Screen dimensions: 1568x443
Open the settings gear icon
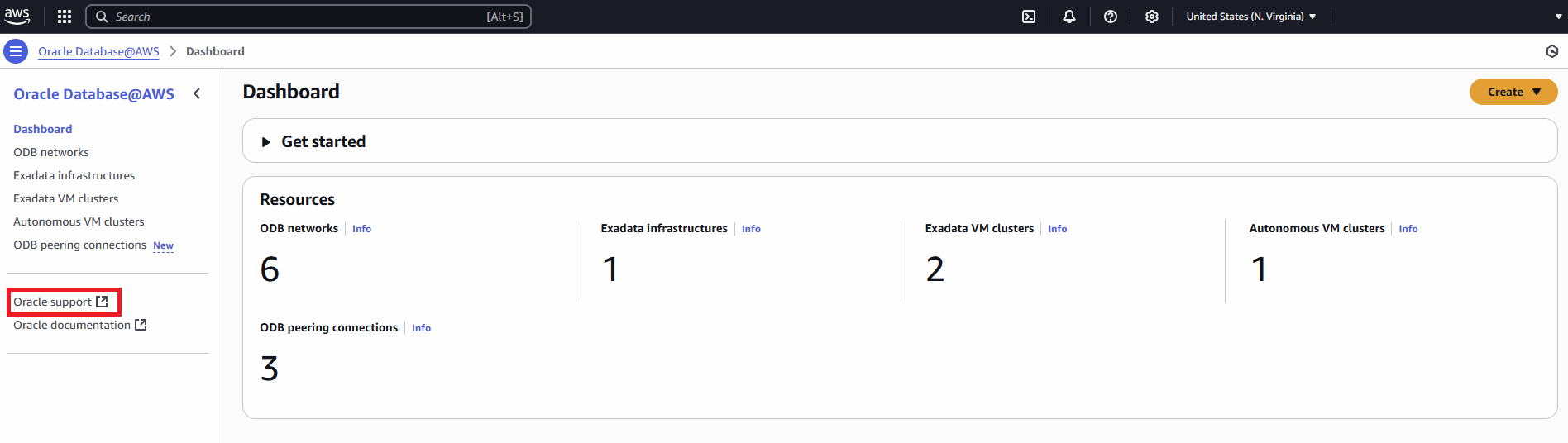coord(1152,17)
